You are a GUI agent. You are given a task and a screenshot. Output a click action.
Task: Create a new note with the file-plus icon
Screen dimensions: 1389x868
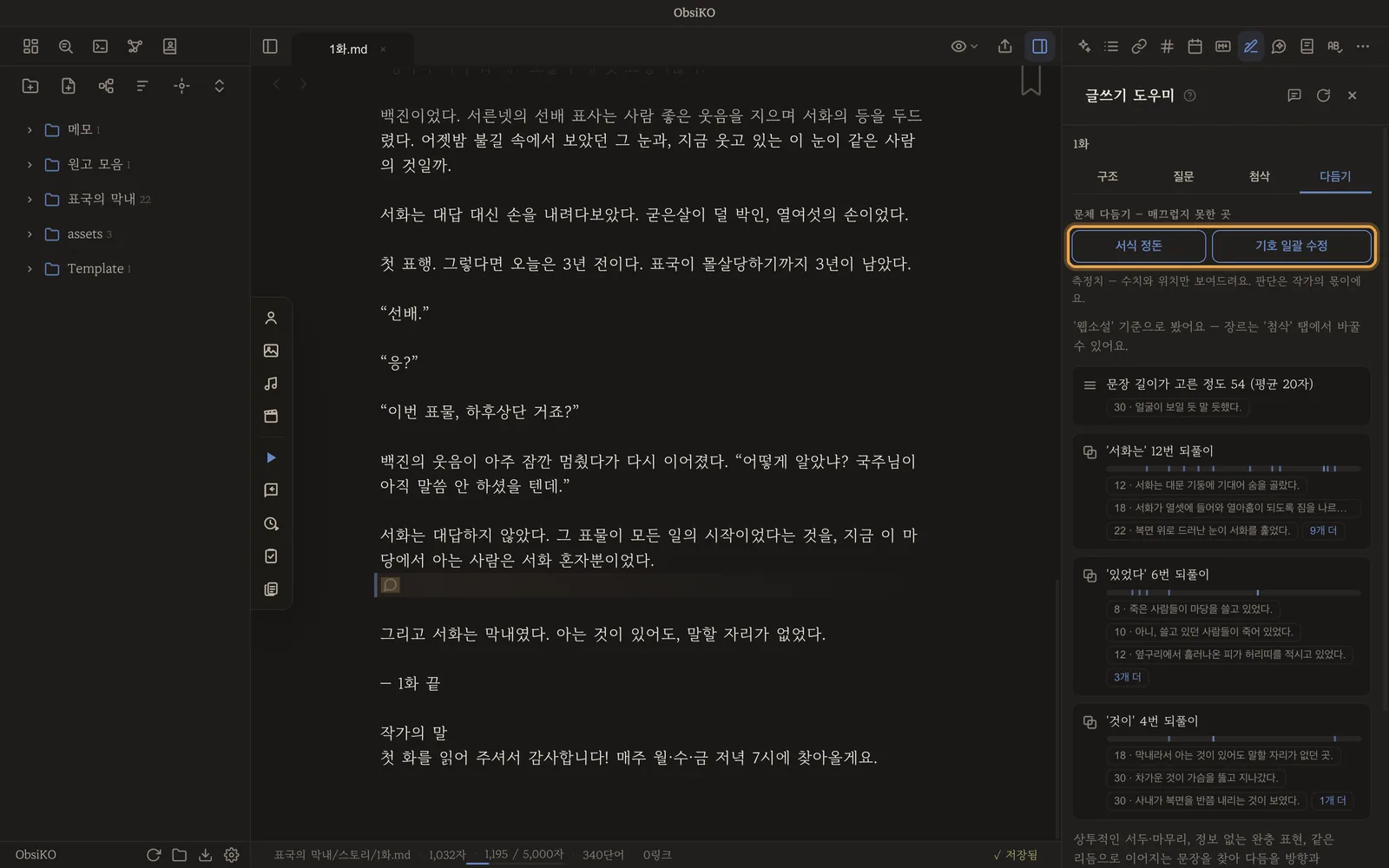click(69, 86)
